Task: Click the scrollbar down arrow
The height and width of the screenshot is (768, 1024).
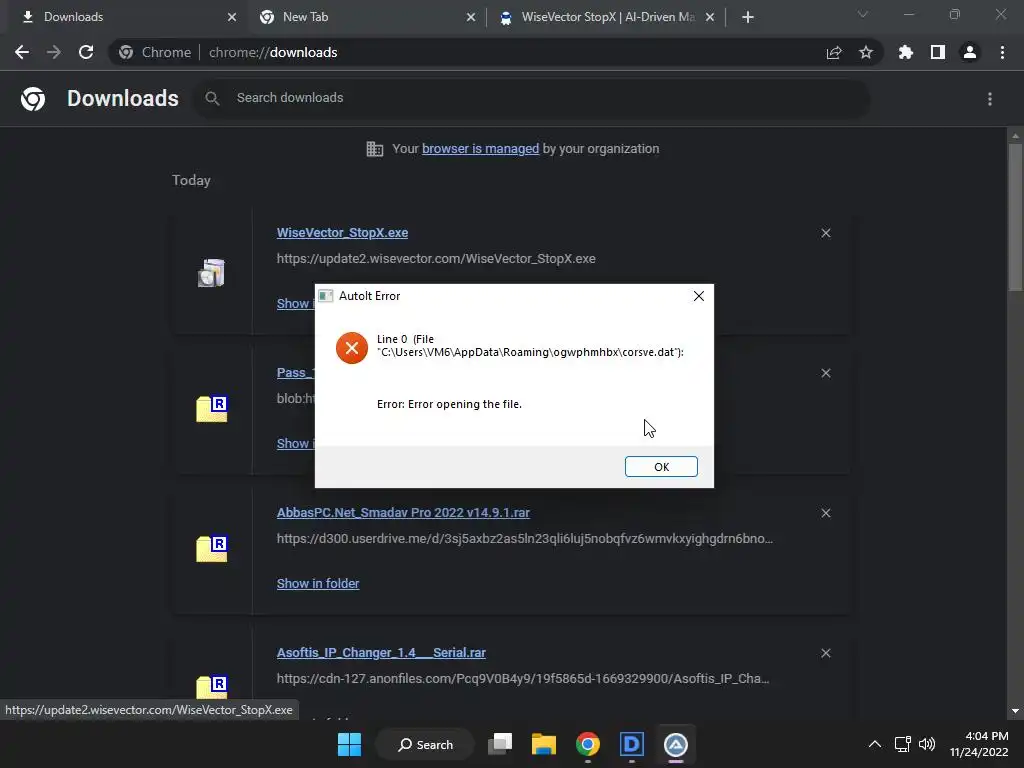Action: coord(1015,711)
